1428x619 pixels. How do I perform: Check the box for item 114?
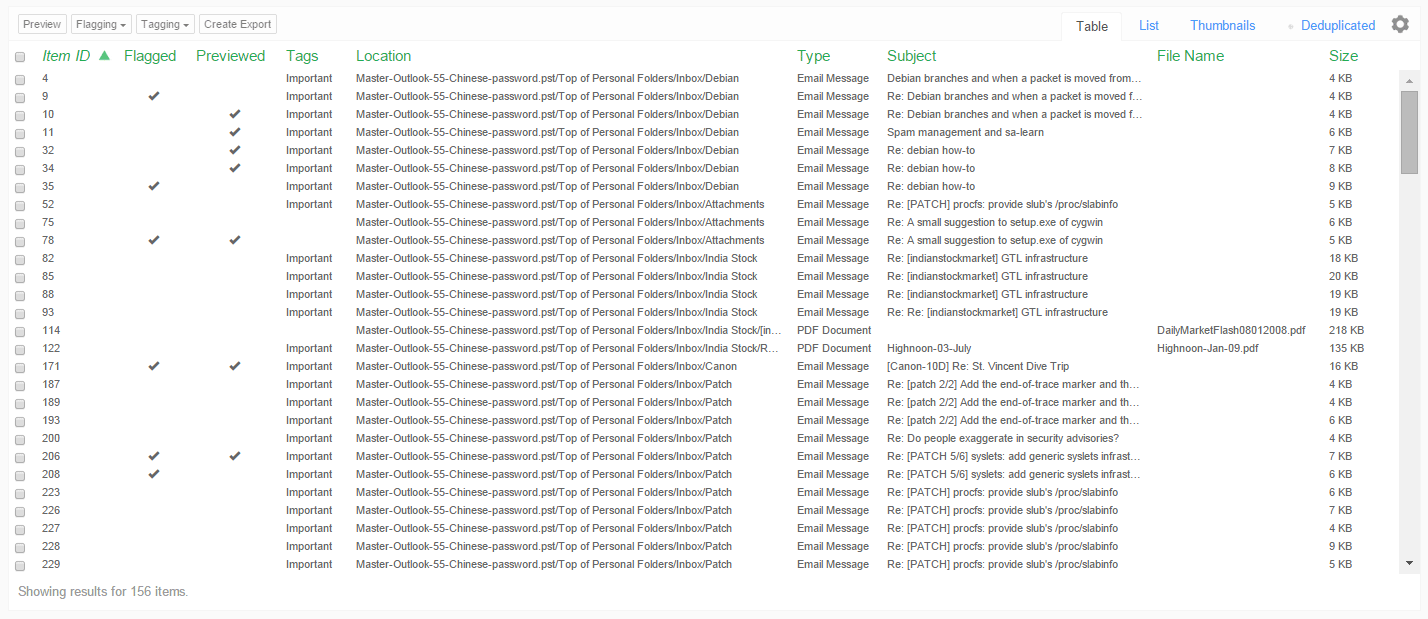20,331
